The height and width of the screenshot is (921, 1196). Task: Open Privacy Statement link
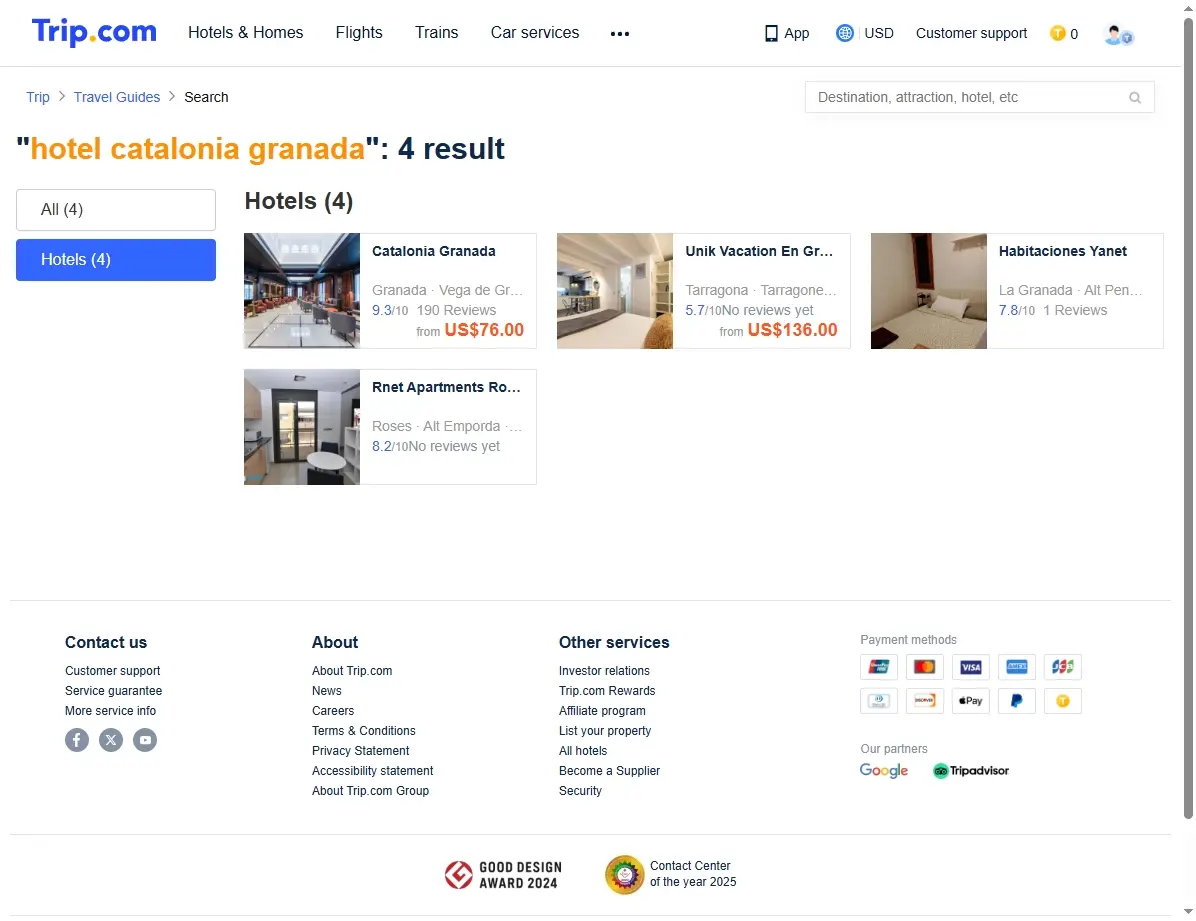360,751
